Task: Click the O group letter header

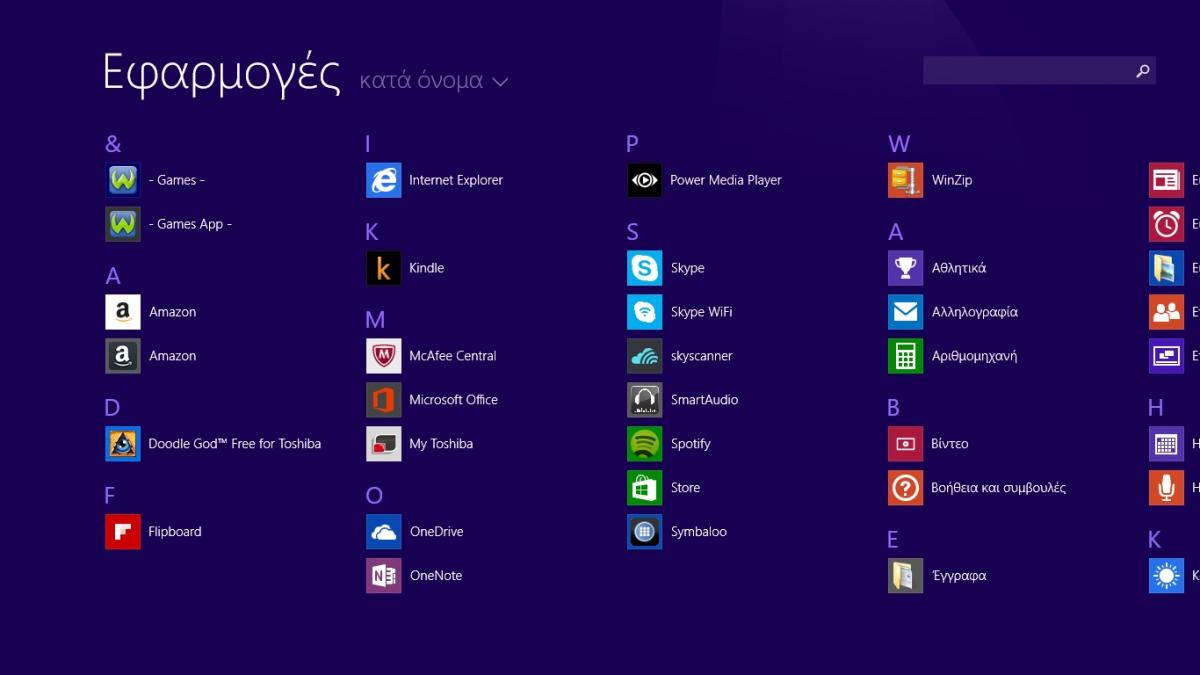Action: 374,495
